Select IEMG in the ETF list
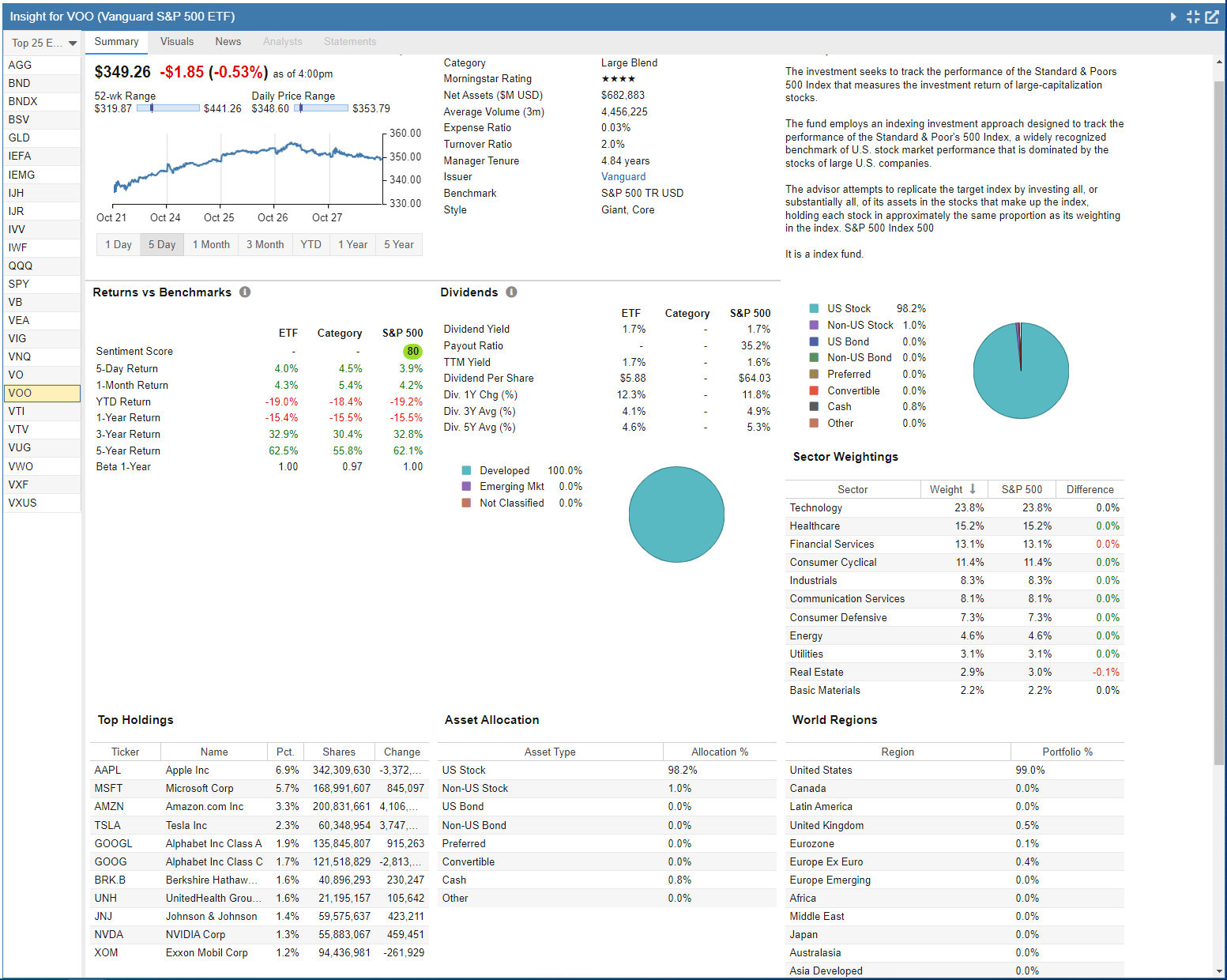 42,175
